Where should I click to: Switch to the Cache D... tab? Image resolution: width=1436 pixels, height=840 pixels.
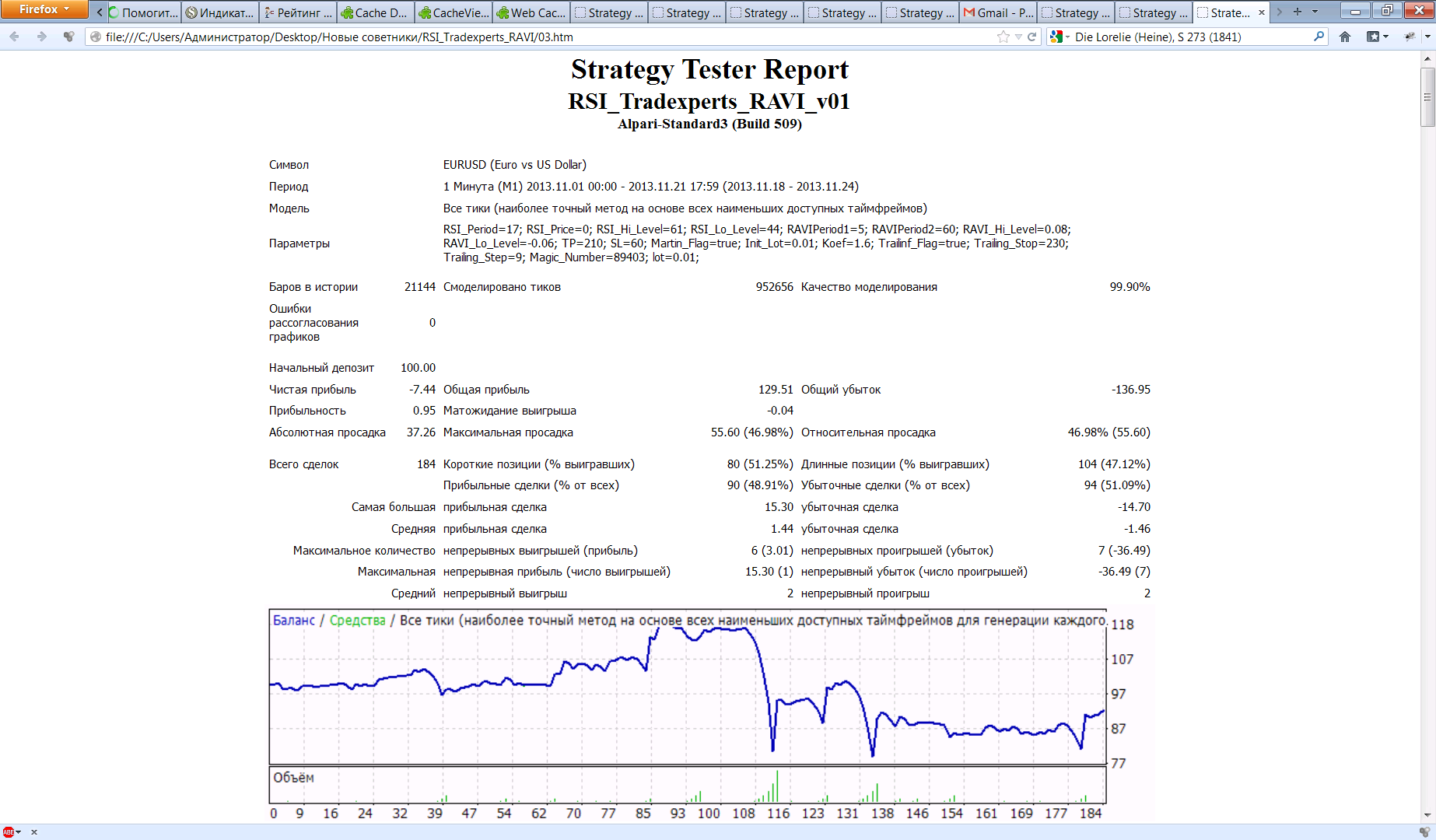[376, 12]
